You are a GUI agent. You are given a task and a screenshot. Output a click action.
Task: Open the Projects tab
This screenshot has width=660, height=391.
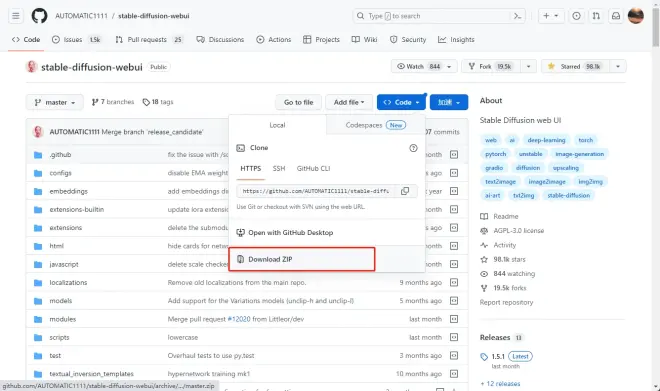point(321,40)
